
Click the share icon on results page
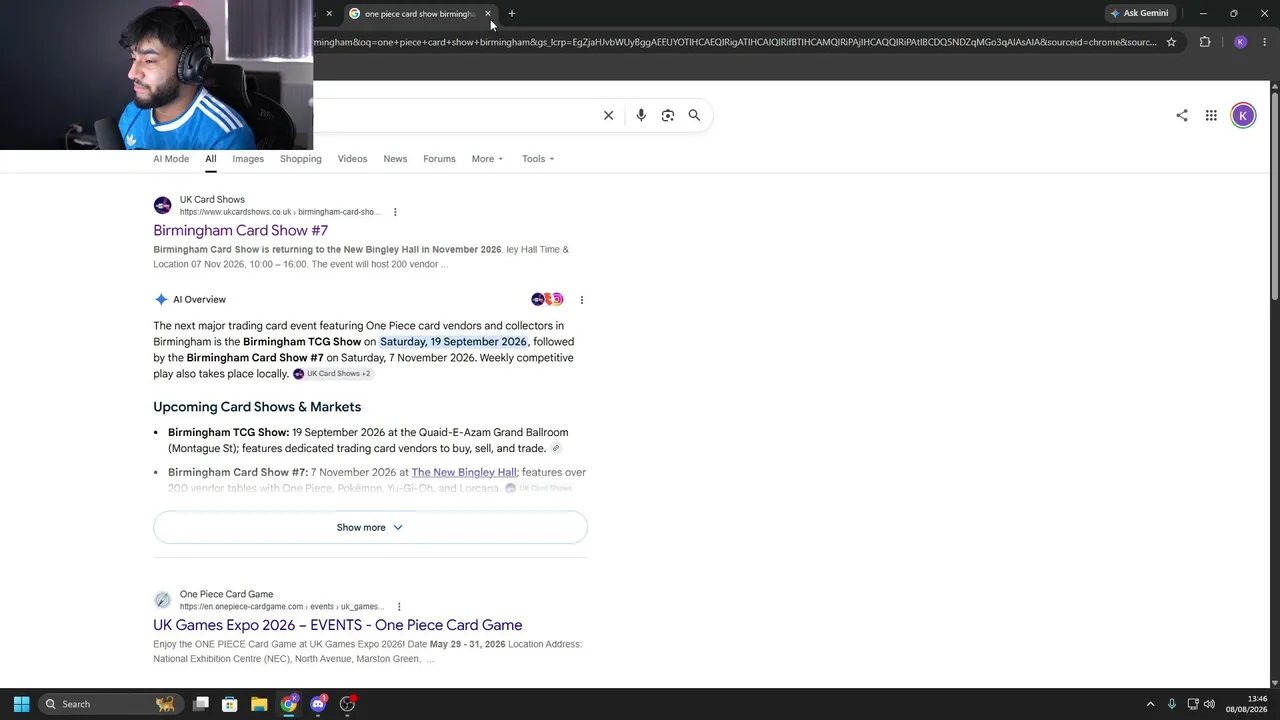tap(1182, 115)
